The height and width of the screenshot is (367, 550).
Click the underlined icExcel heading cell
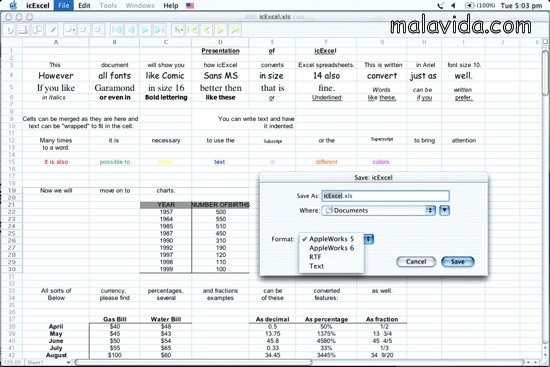(x=326, y=51)
